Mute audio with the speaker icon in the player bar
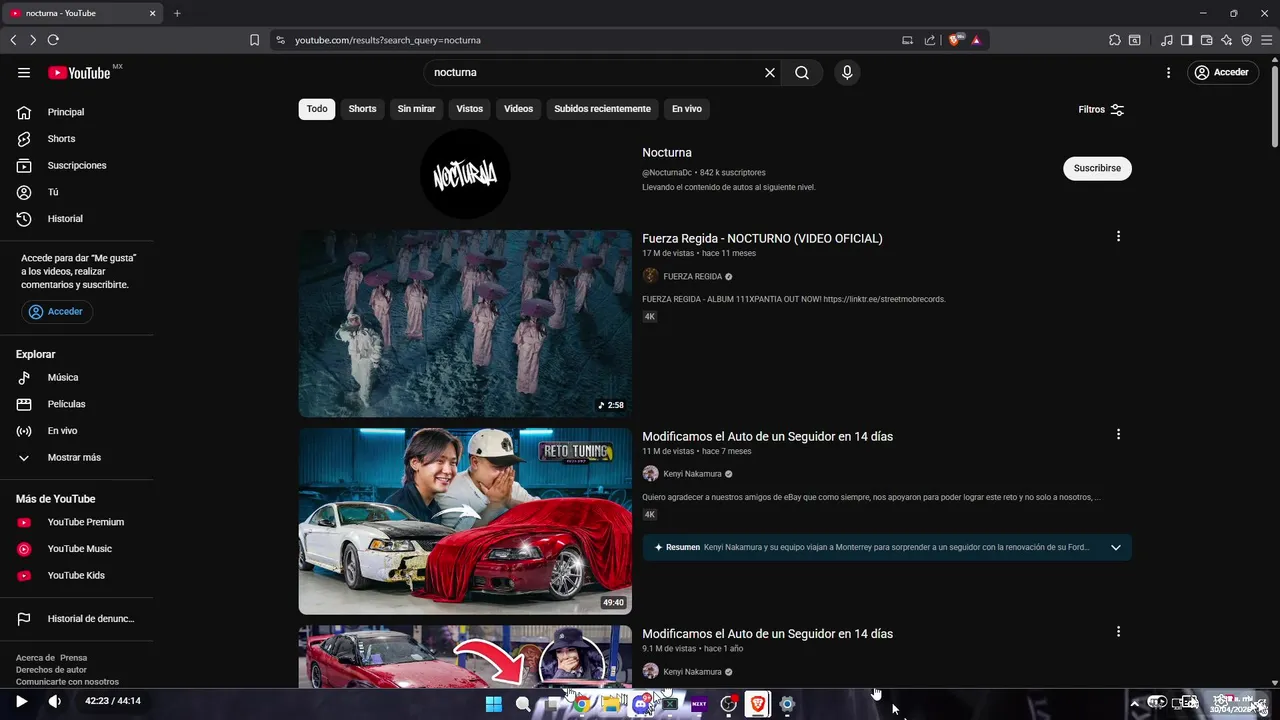The image size is (1280, 720). [x=55, y=702]
